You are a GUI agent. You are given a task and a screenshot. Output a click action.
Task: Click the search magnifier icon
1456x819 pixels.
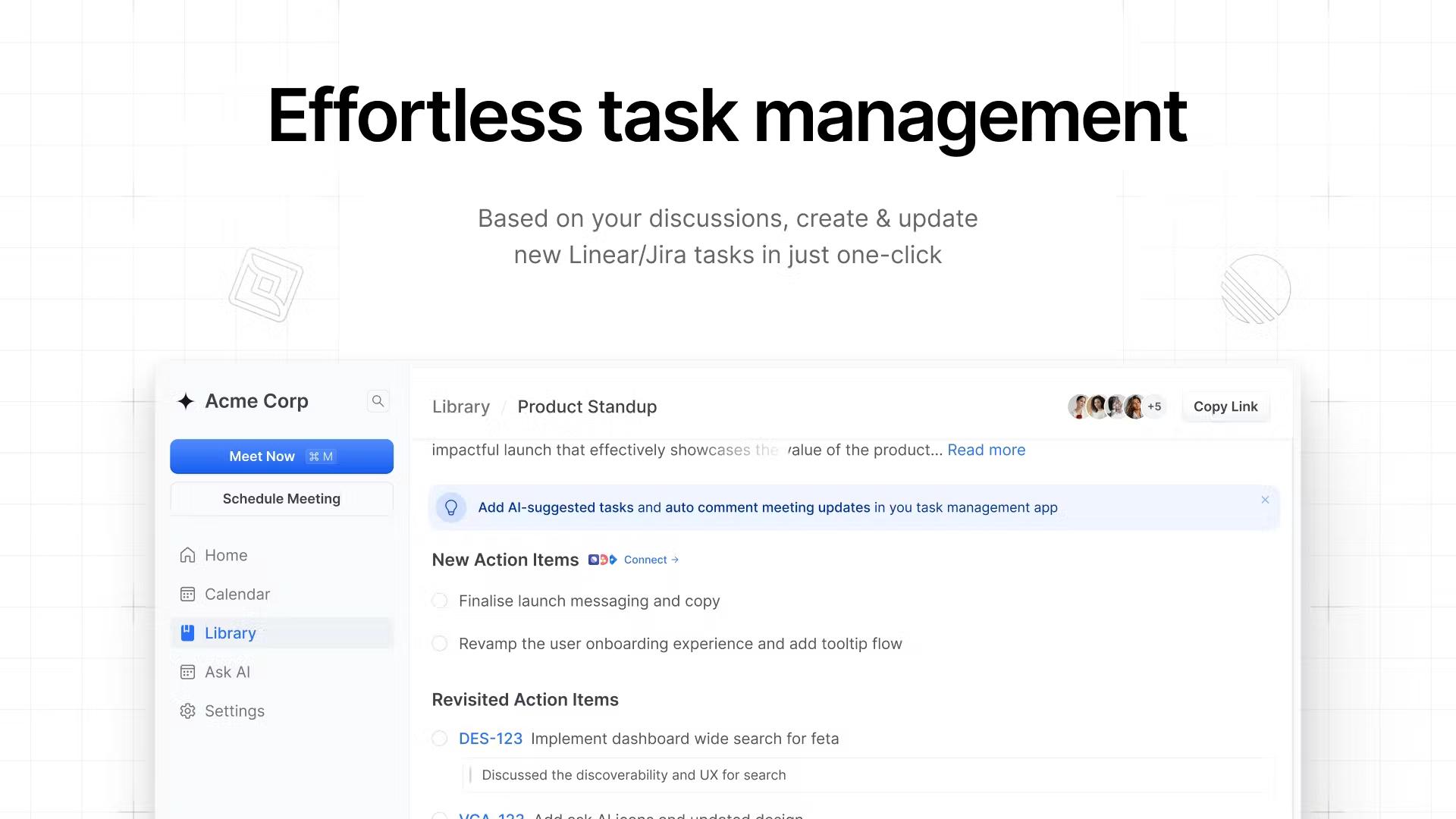[378, 401]
